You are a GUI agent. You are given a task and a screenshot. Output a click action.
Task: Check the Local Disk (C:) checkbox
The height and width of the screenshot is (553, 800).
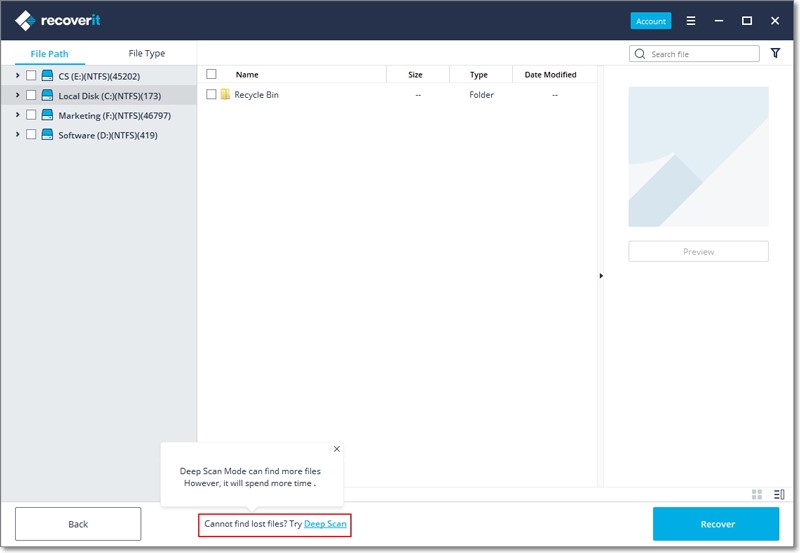[x=31, y=95]
